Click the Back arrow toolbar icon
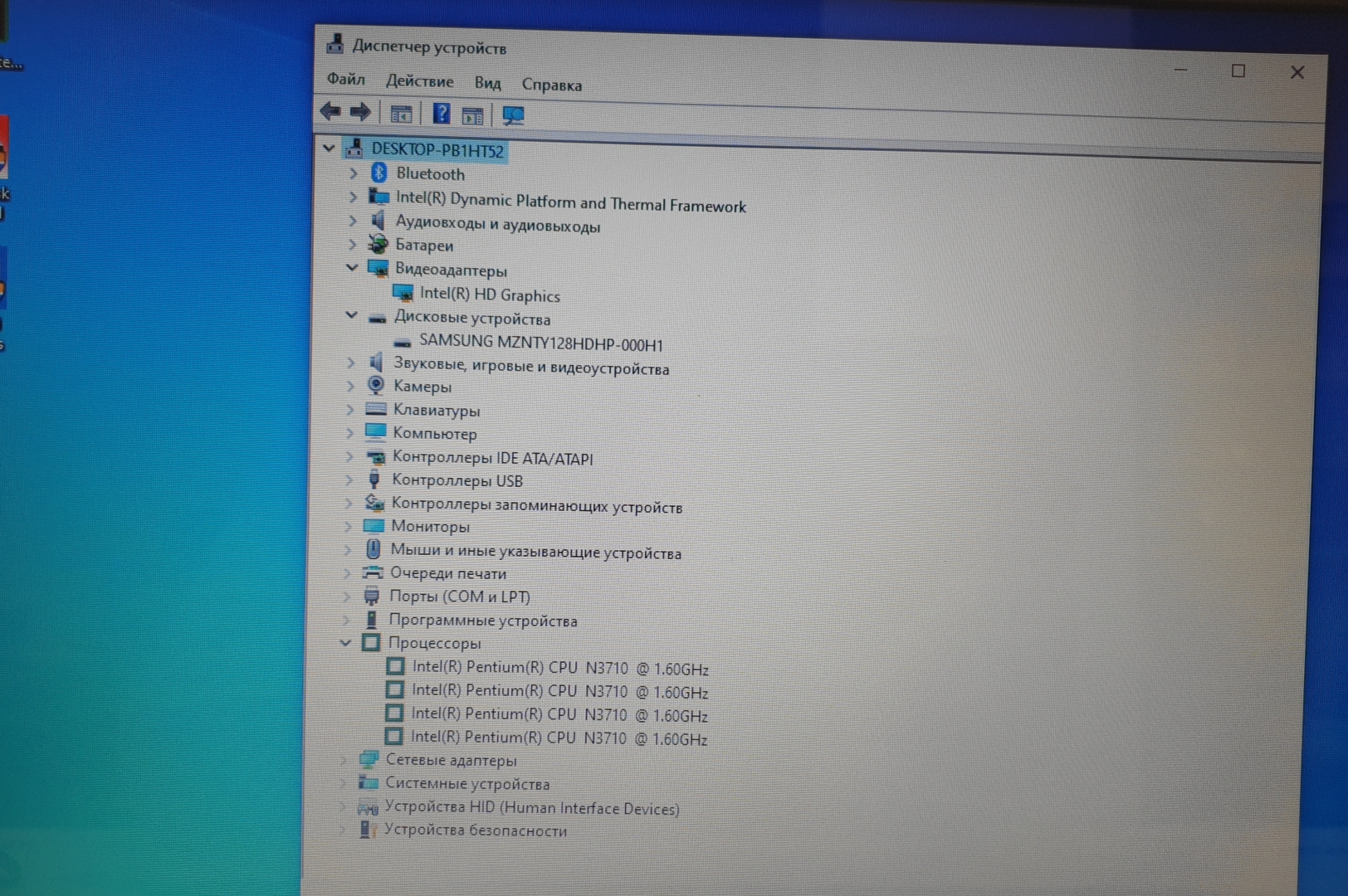Viewport: 1348px width, 896px height. (x=330, y=111)
